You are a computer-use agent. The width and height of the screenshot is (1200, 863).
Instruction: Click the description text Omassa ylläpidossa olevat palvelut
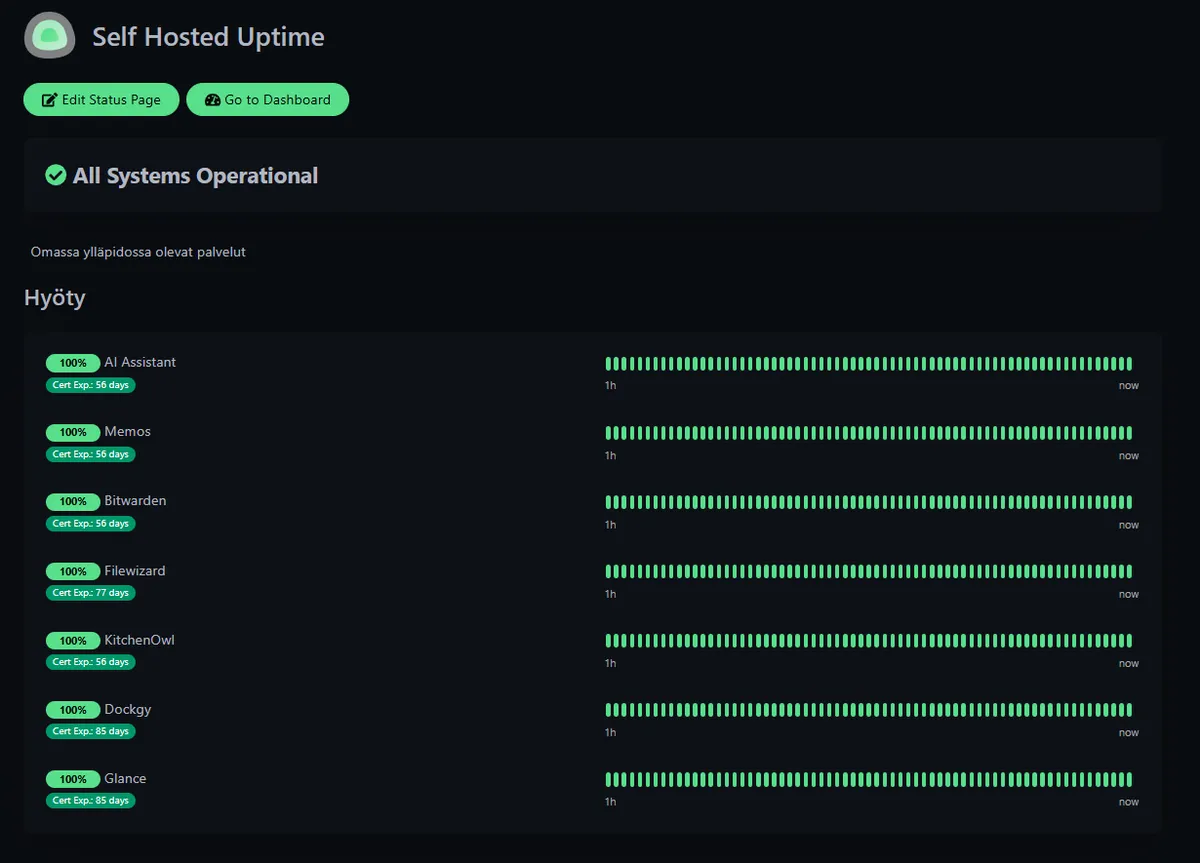138,252
